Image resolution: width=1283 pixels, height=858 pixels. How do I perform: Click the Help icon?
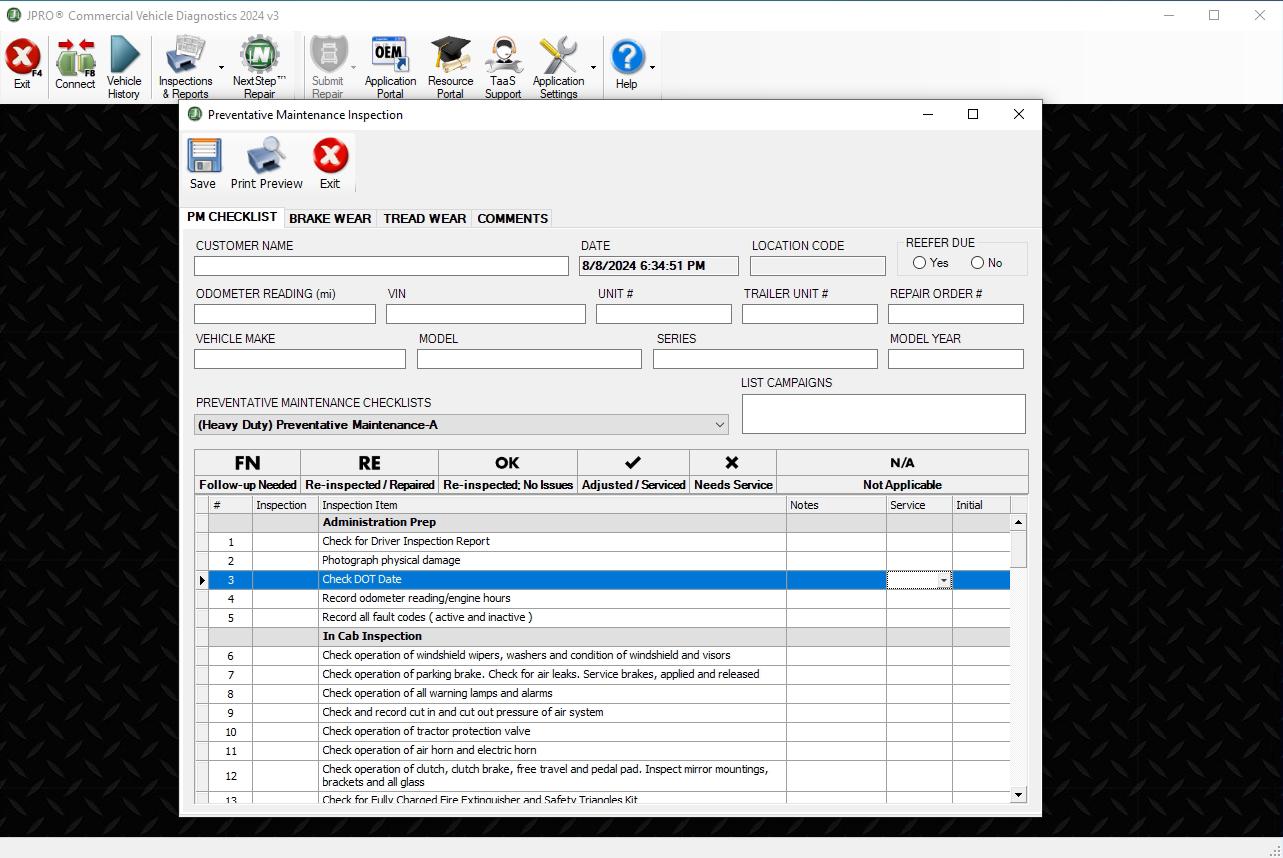coord(629,63)
